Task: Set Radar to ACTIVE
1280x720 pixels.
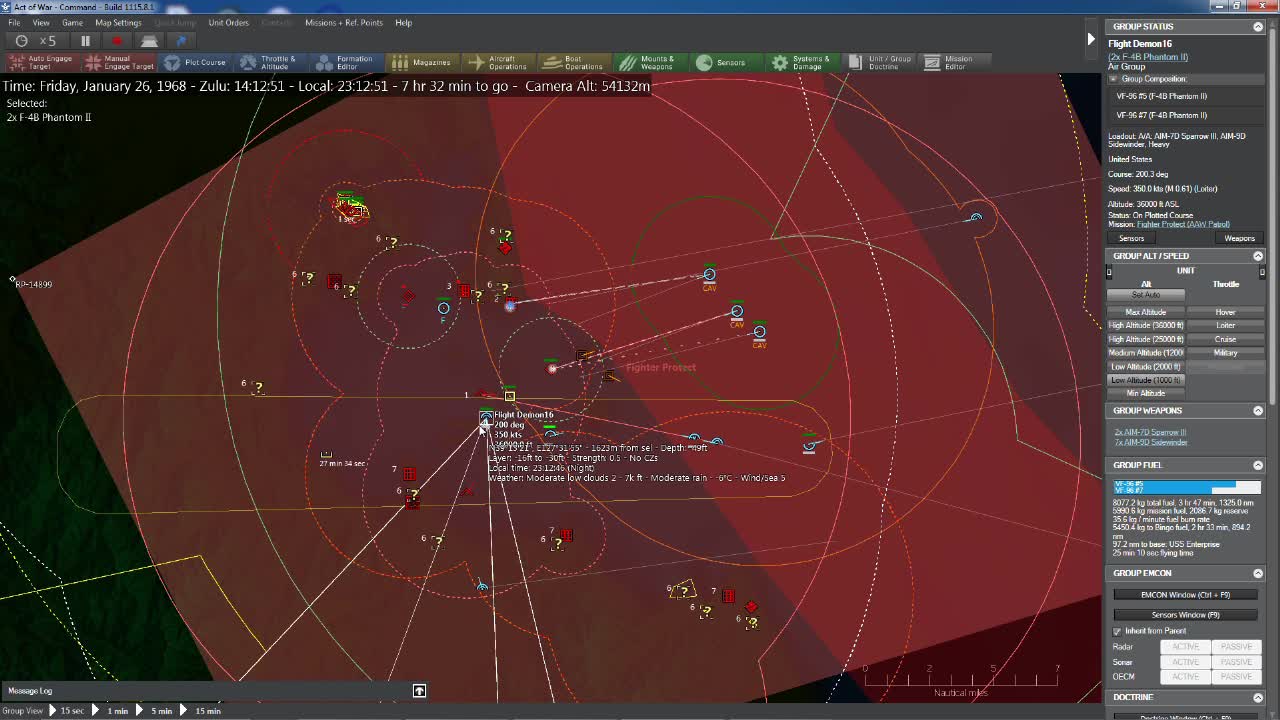Action: [x=1185, y=647]
